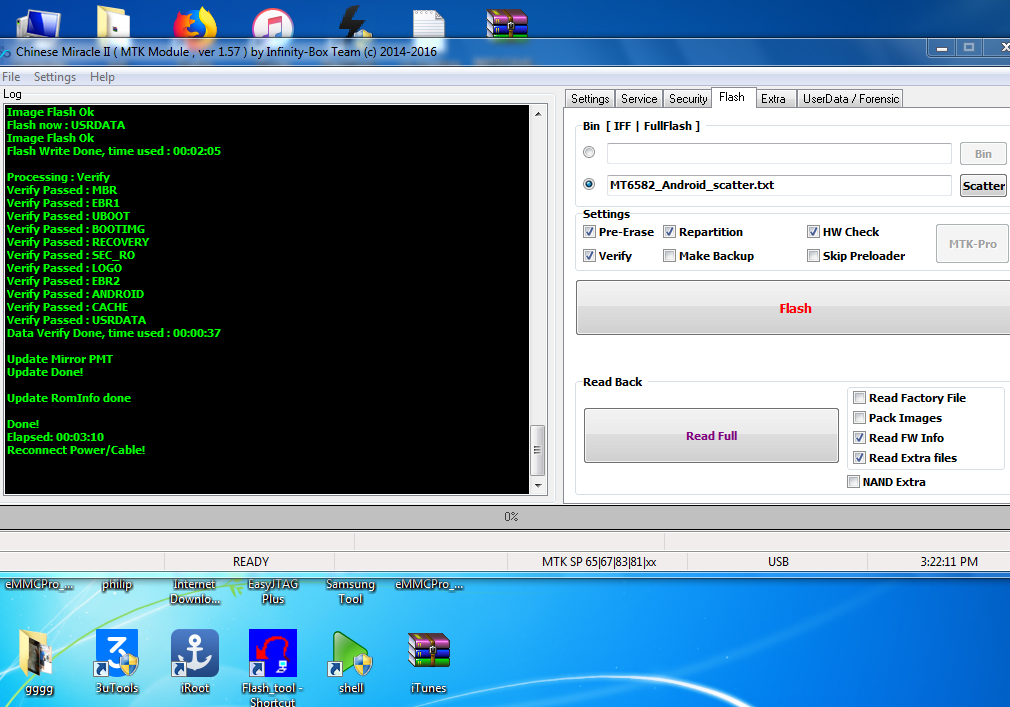Open the Settings menu in menu bar
This screenshot has width=1010, height=707.
point(55,77)
